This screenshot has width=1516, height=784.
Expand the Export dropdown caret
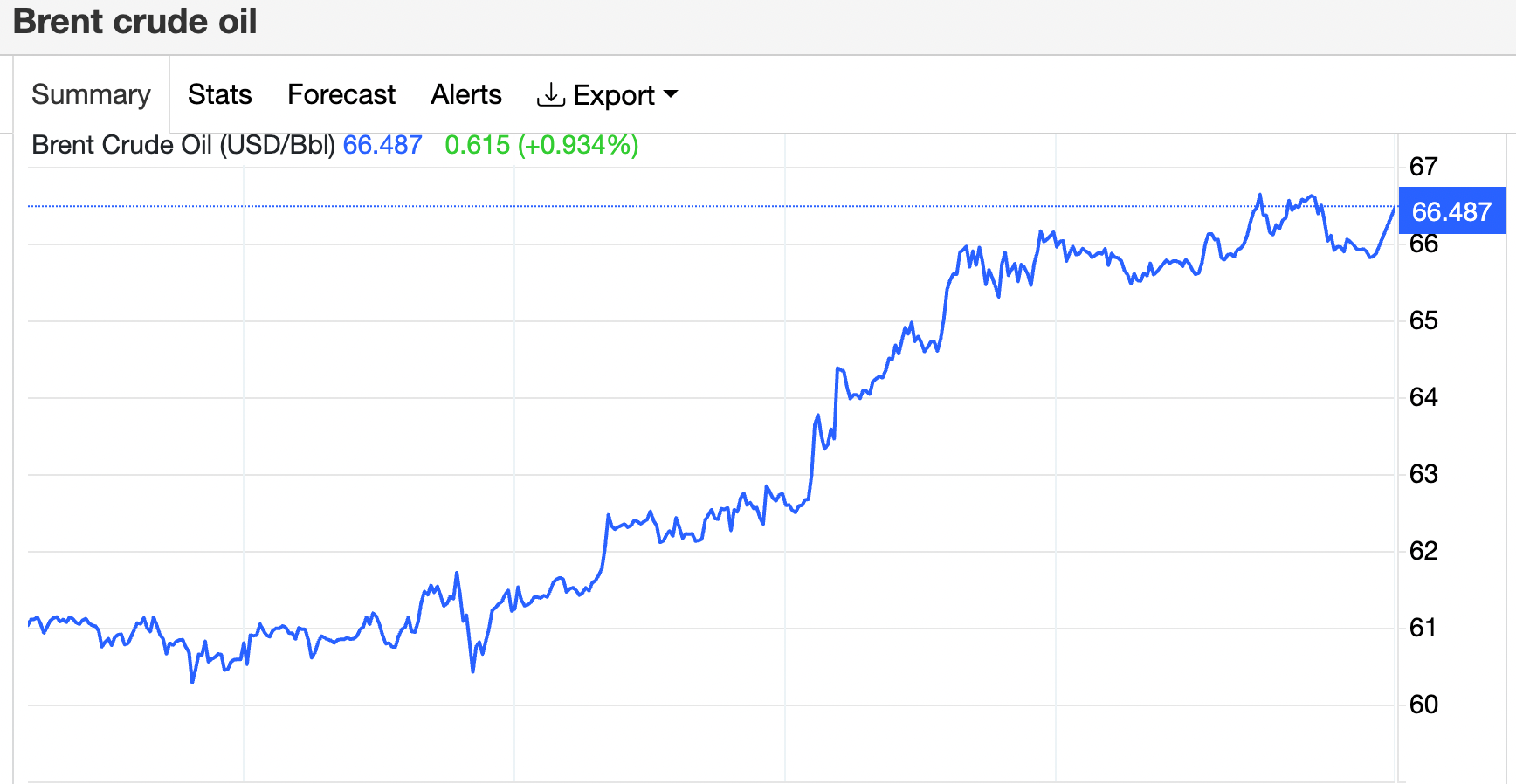point(671,93)
